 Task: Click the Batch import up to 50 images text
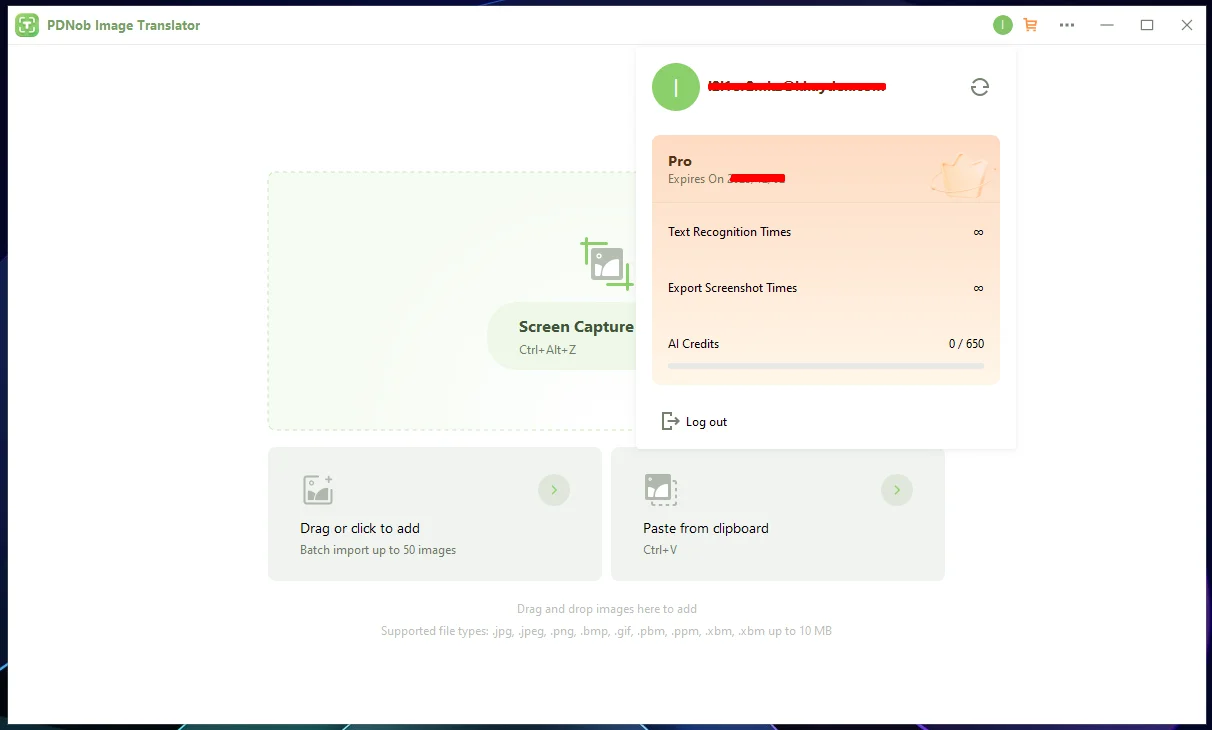coord(378,550)
